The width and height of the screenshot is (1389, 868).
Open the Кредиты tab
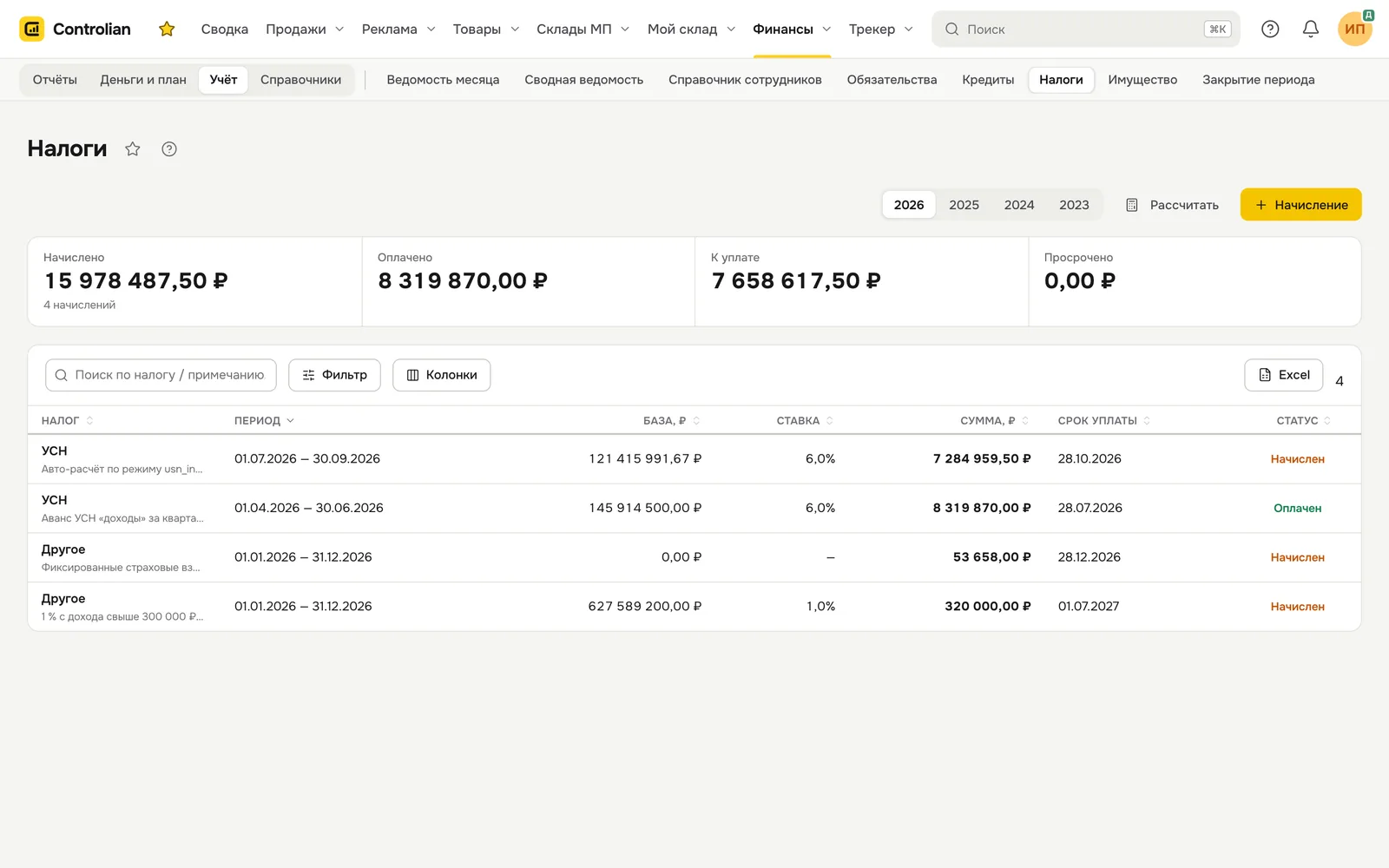click(988, 80)
